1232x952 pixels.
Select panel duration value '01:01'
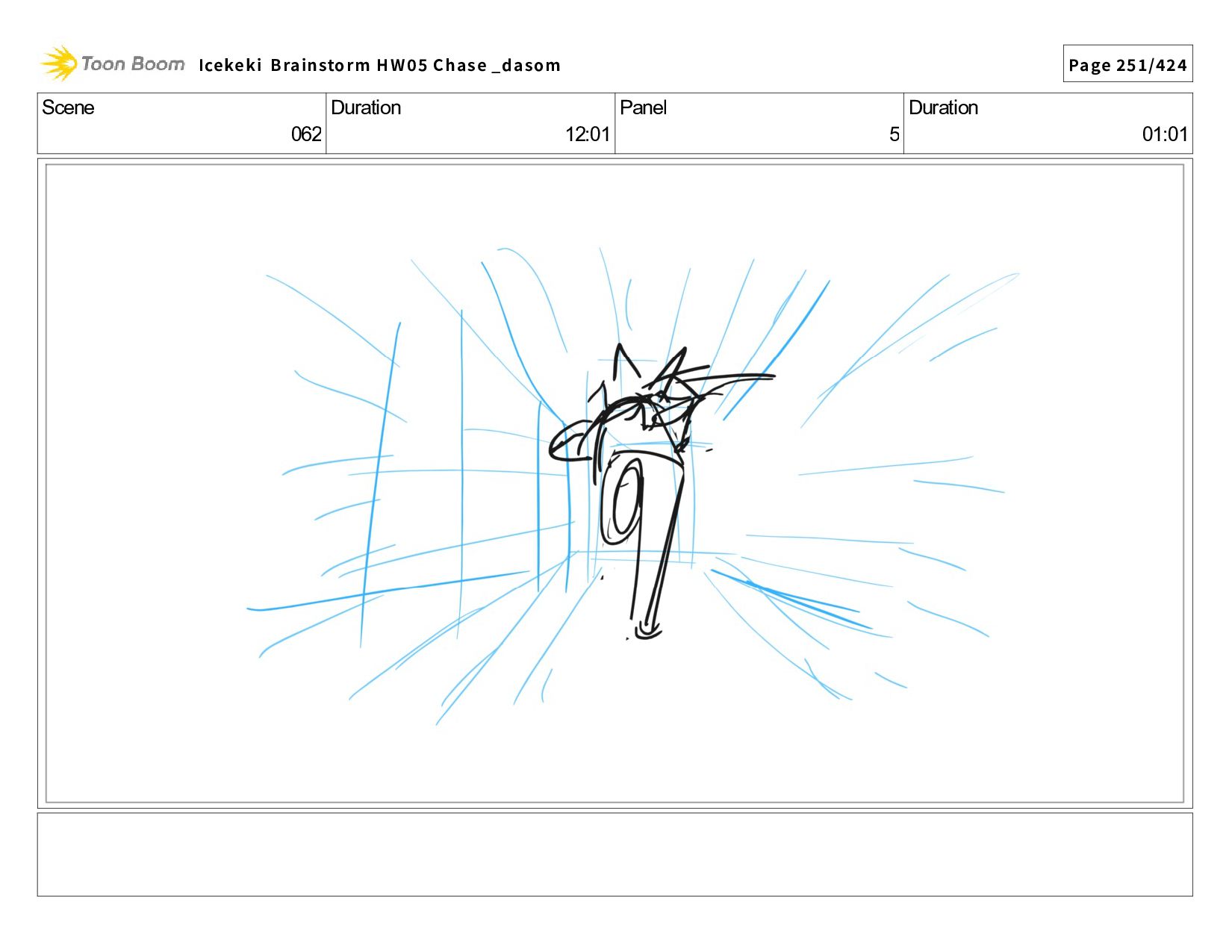(1165, 134)
